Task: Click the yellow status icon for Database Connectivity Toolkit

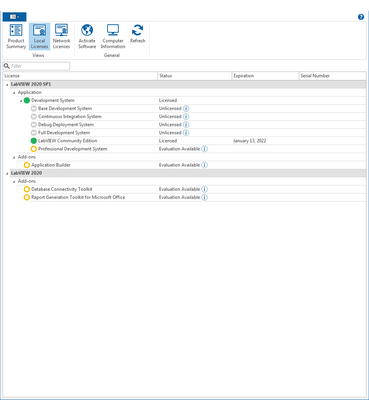Action: tap(27, 189)
